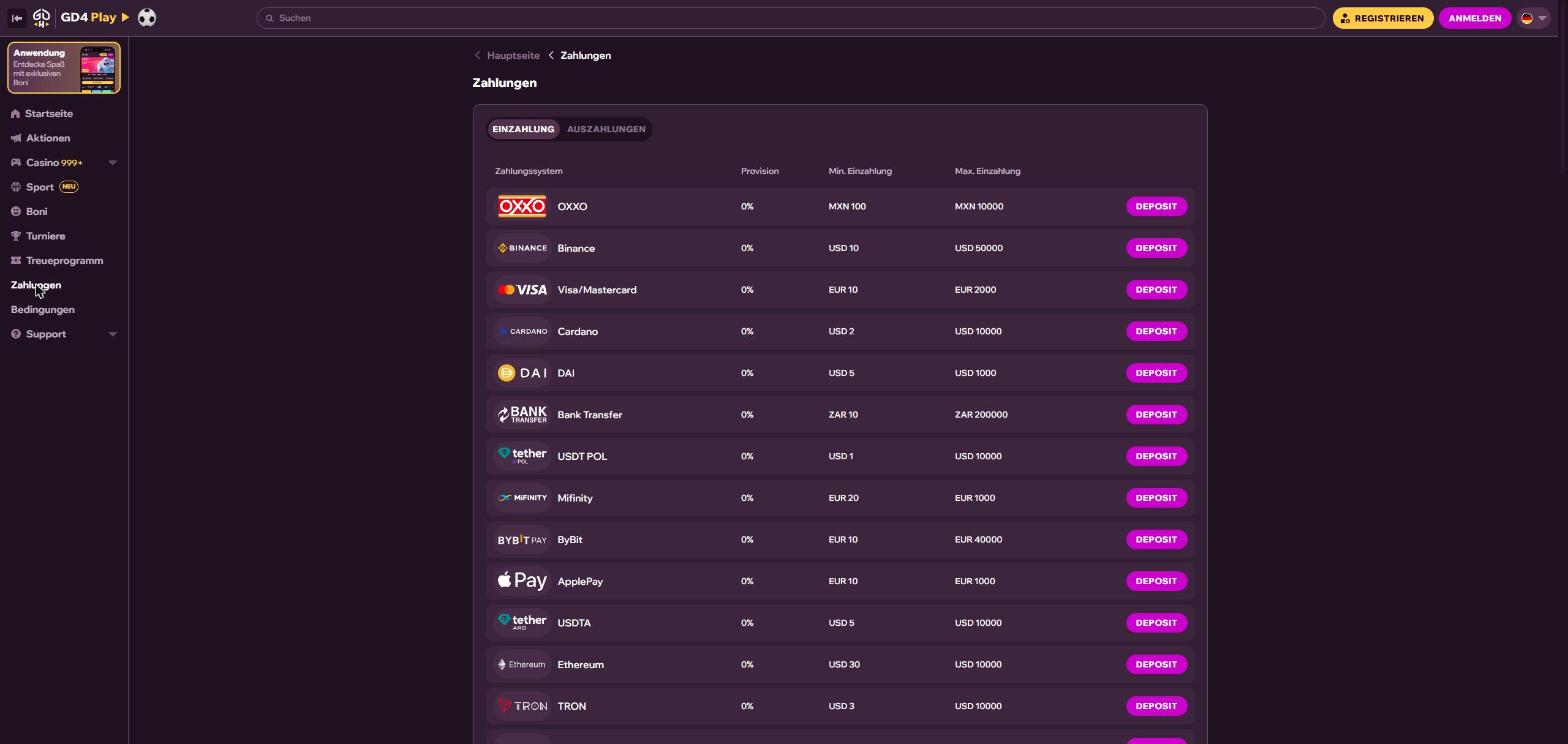1568x744 pixels.
Task: Expand the Casino submenu arrow
Action: (x=112, y=163)
